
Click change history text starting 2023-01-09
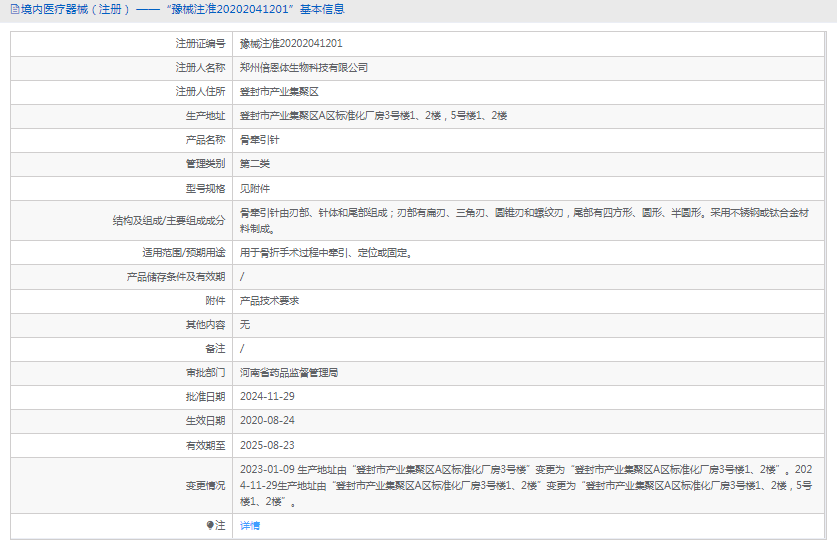526,486
